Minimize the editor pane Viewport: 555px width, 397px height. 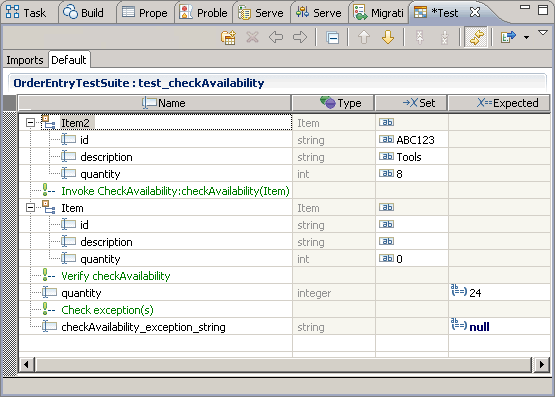click(x=525, y=7)
